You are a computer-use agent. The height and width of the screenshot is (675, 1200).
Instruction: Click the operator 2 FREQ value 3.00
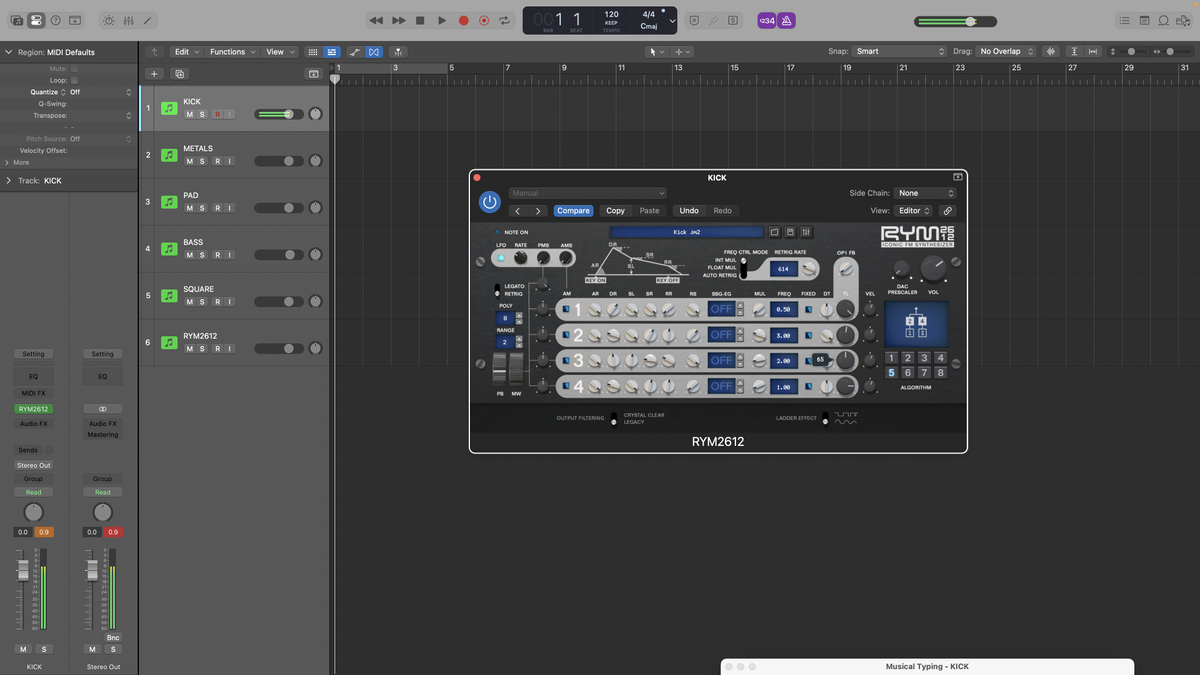tap(783, 335)
